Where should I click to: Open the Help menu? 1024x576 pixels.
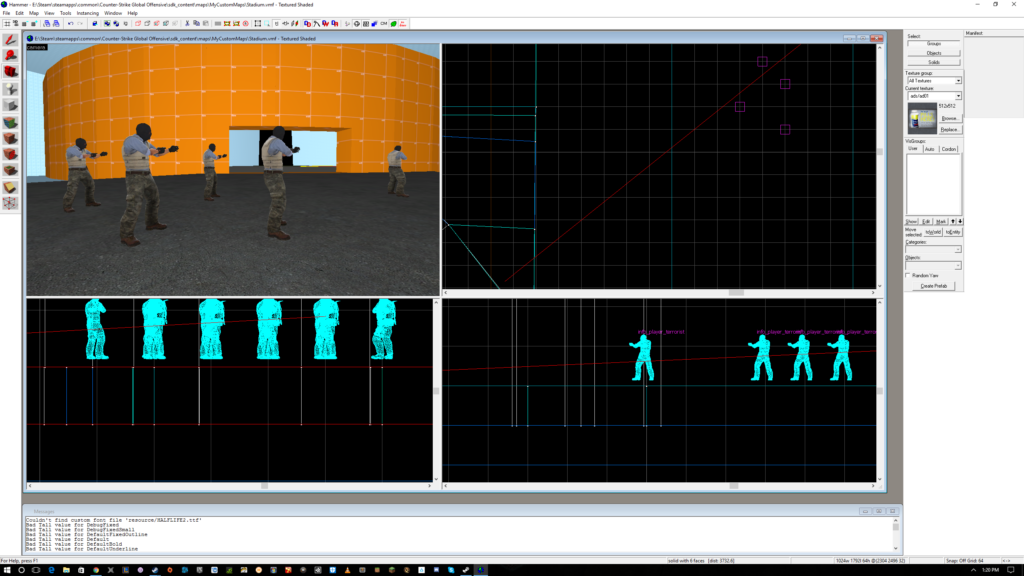pos(133,13)
